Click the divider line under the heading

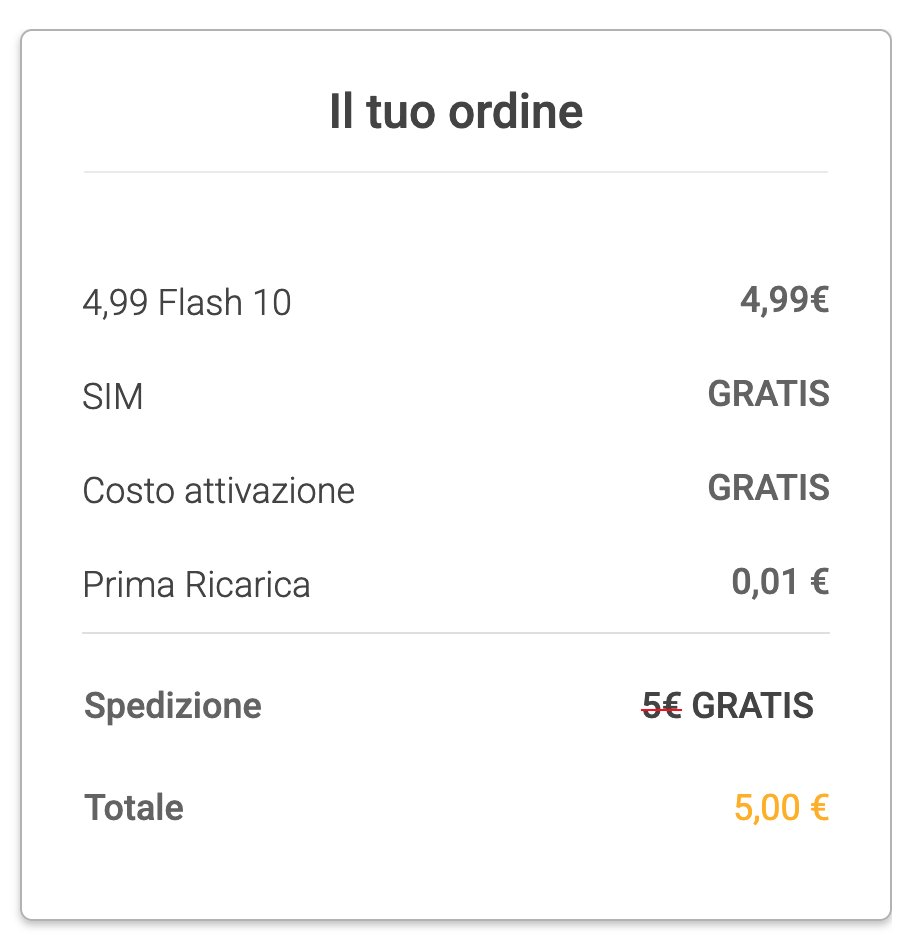(x=456, y=172)
